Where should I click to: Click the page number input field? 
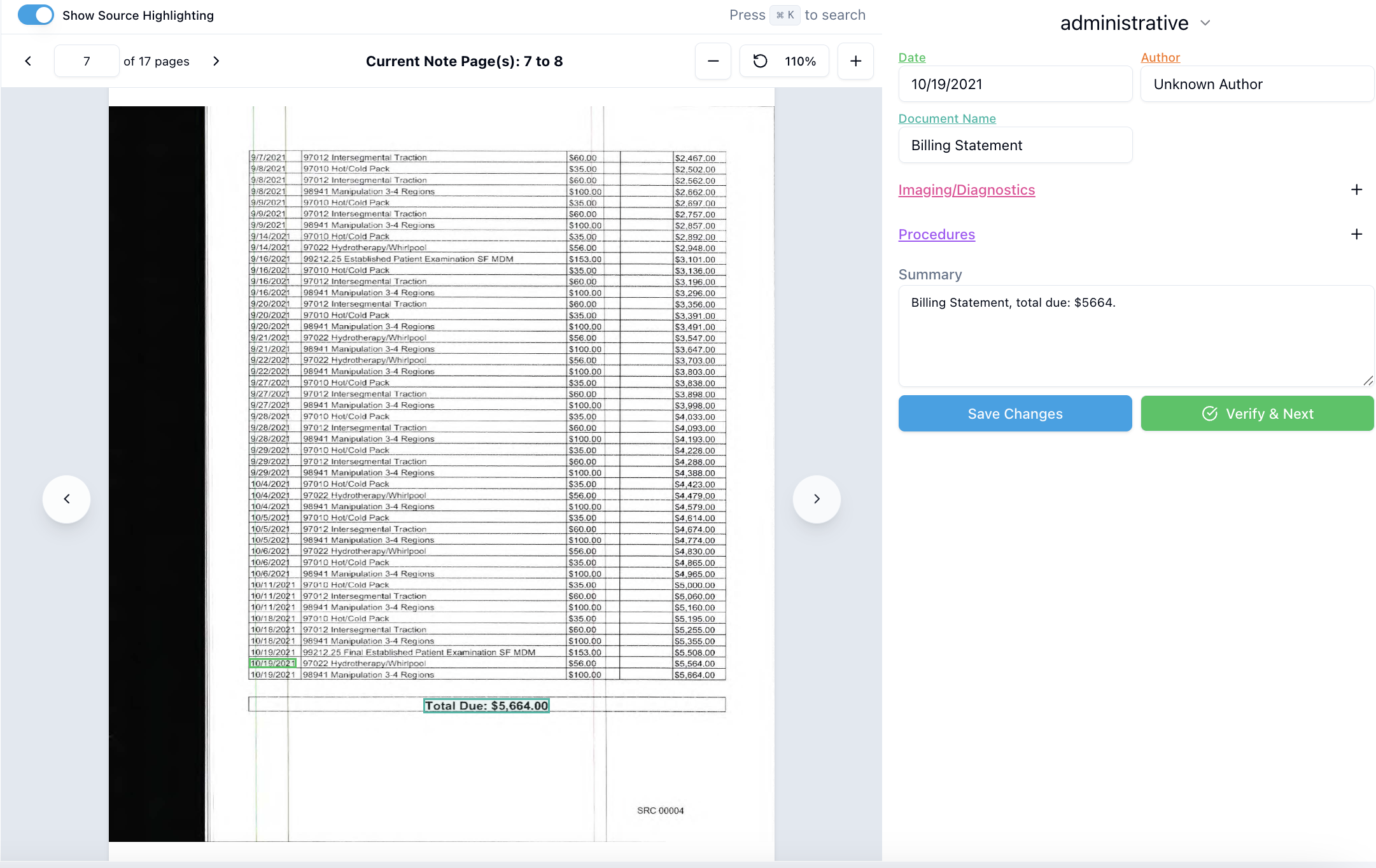pyautogui.click(x=87, y=61)
